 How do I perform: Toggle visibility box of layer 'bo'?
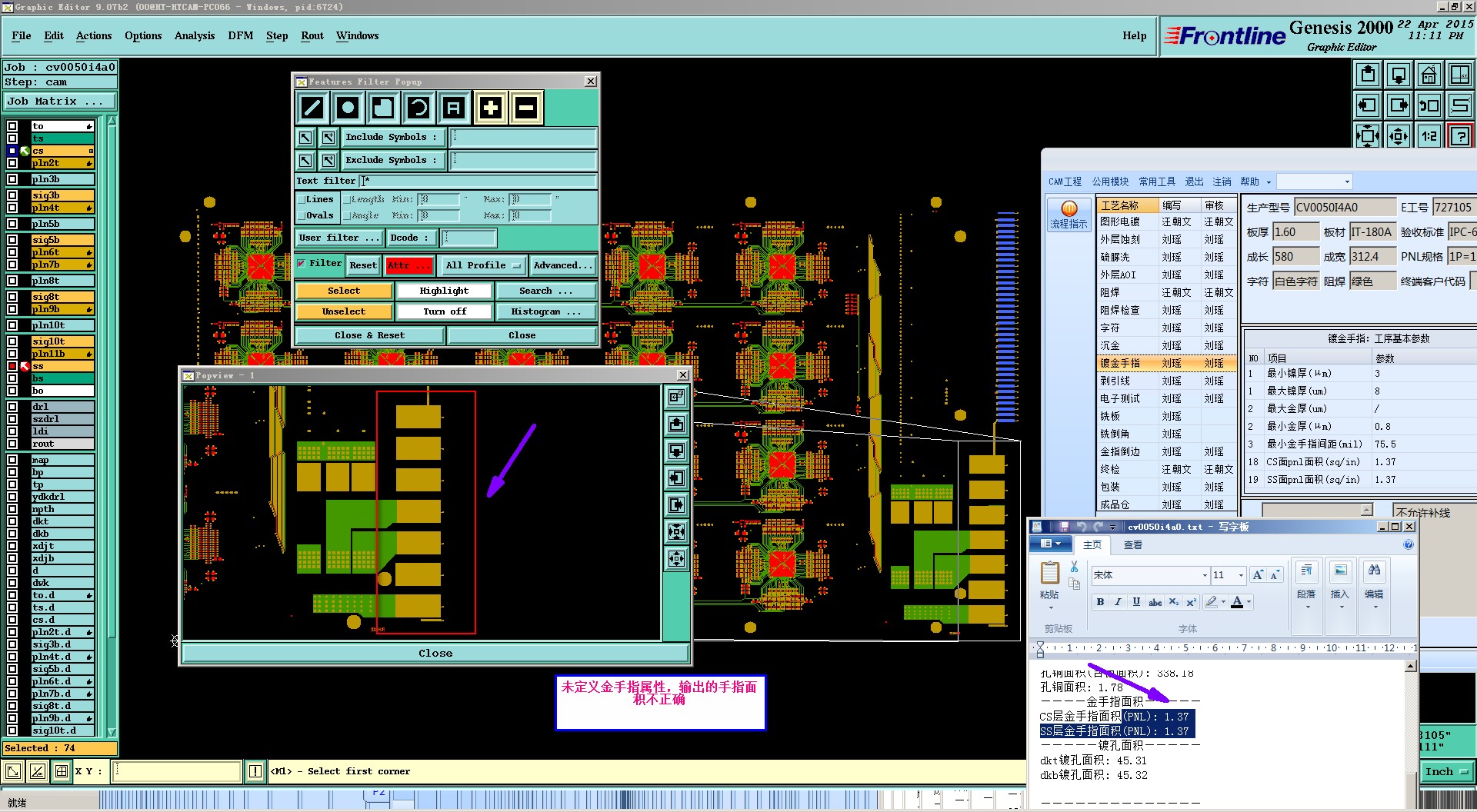pos(12,391)
